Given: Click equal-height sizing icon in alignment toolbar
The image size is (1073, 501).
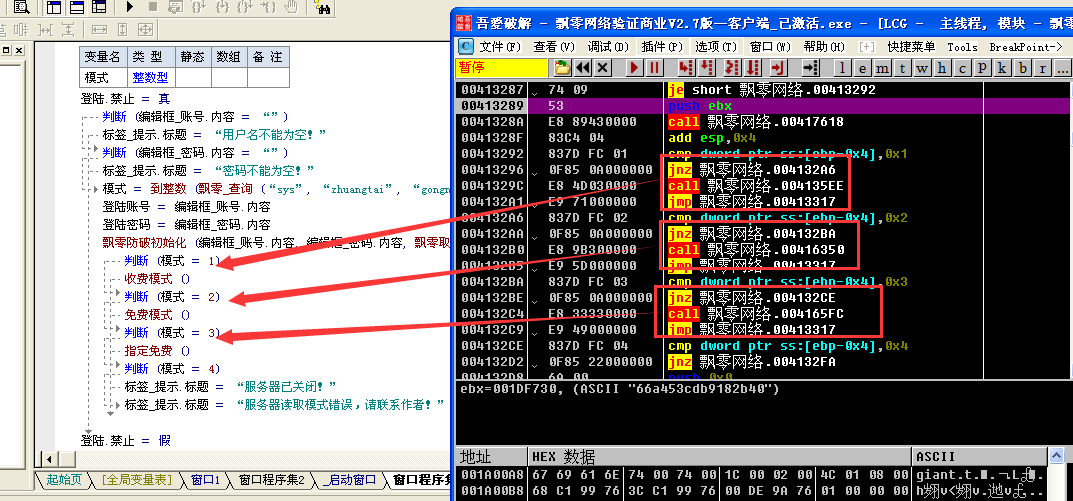Looking at the screenshot, I should pos(122,30).
